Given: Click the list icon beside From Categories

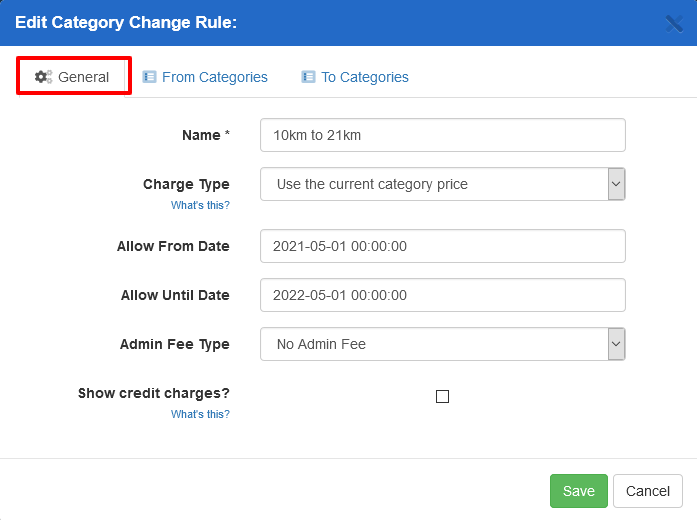Looking at the screenshot, I should point(150,77).
